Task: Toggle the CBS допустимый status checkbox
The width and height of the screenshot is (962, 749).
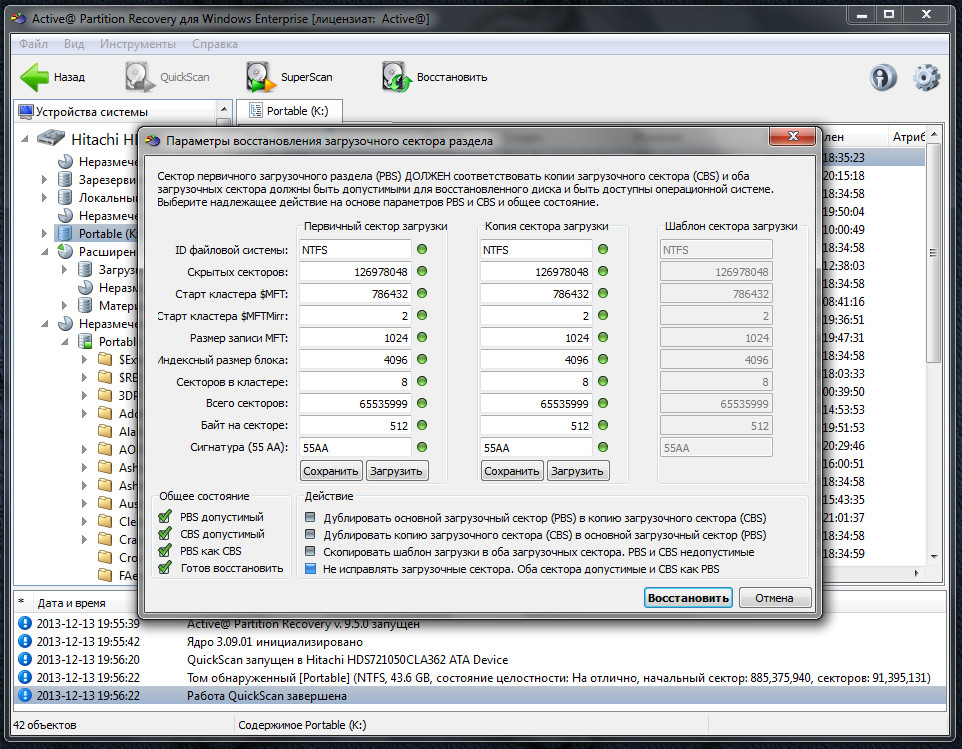Action: pos(165,534)
